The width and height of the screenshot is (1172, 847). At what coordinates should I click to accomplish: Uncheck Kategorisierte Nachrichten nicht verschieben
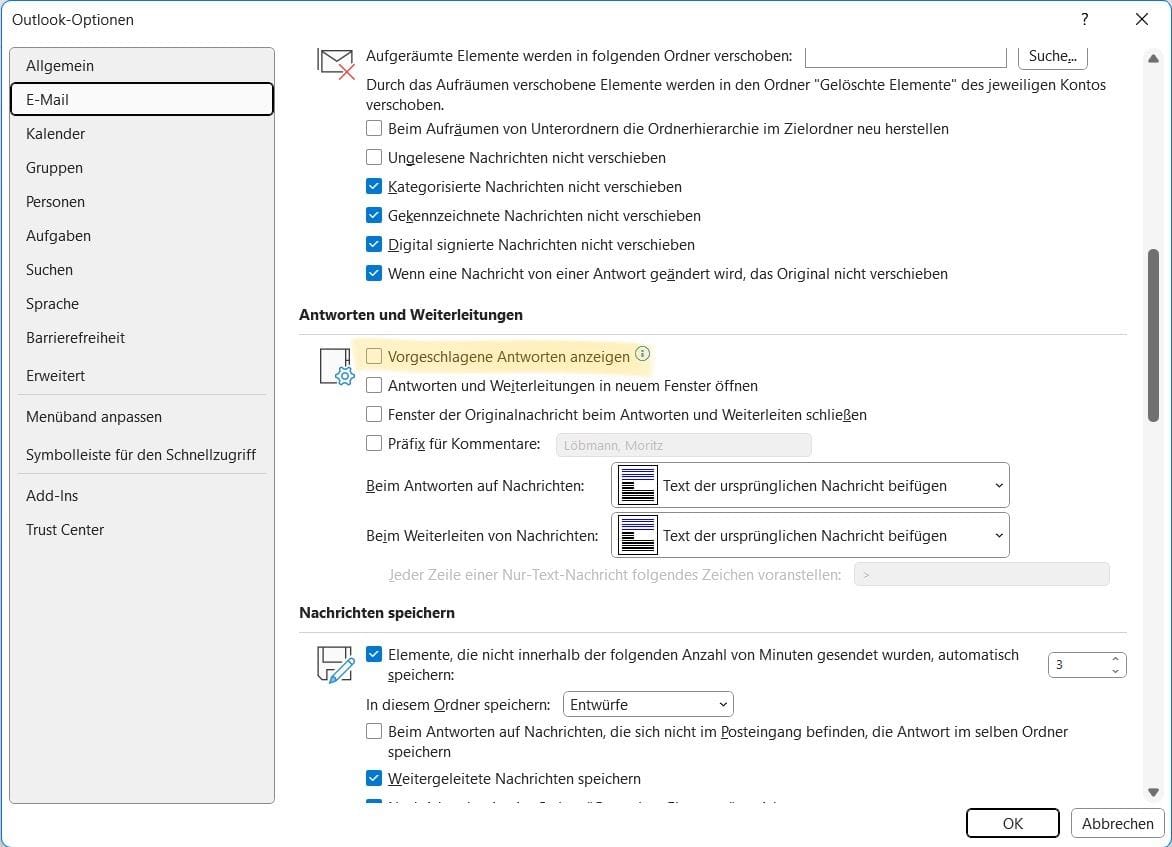pyautogui.click(x=374, y=186)
